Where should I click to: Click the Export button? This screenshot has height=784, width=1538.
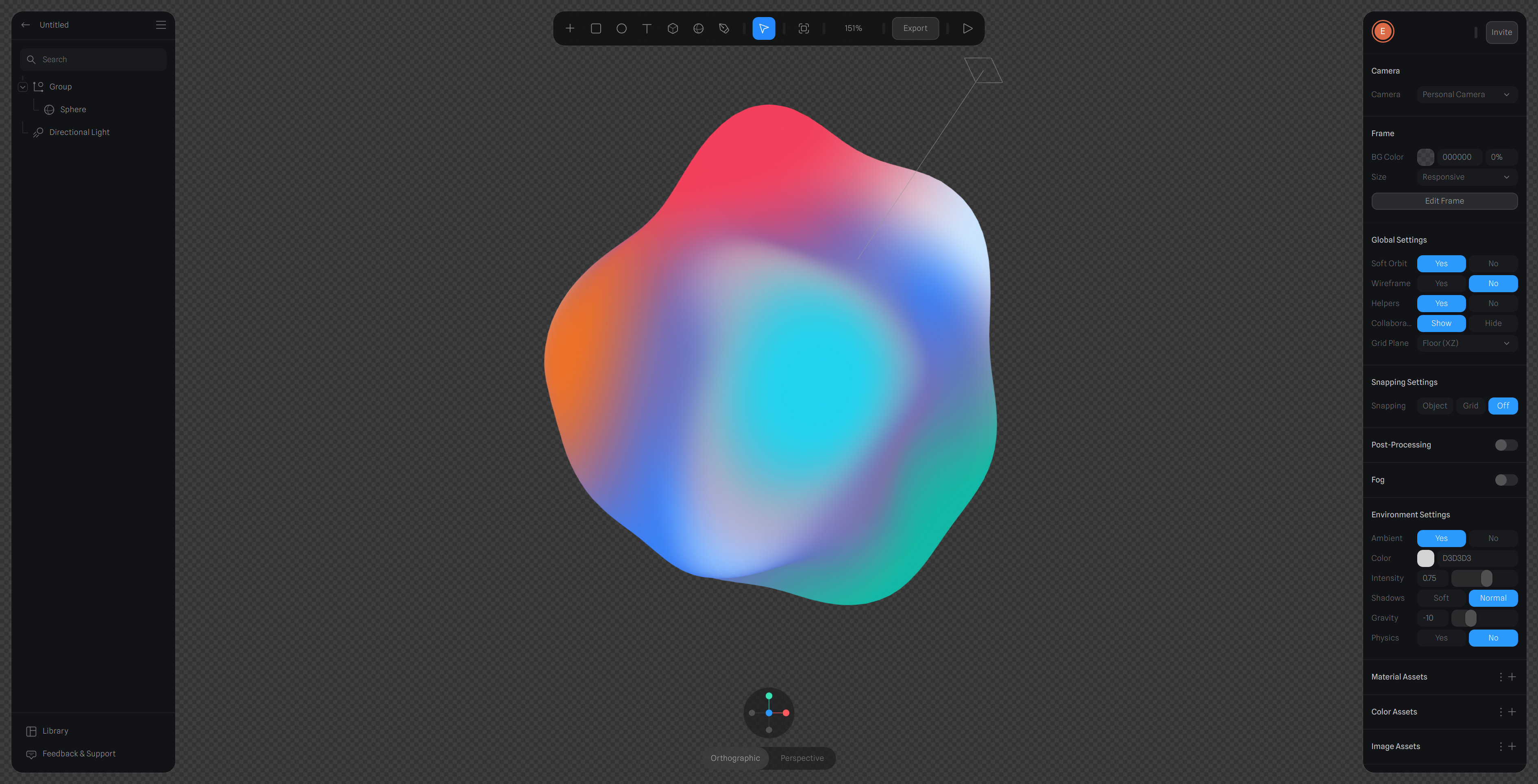pos(915,28)
